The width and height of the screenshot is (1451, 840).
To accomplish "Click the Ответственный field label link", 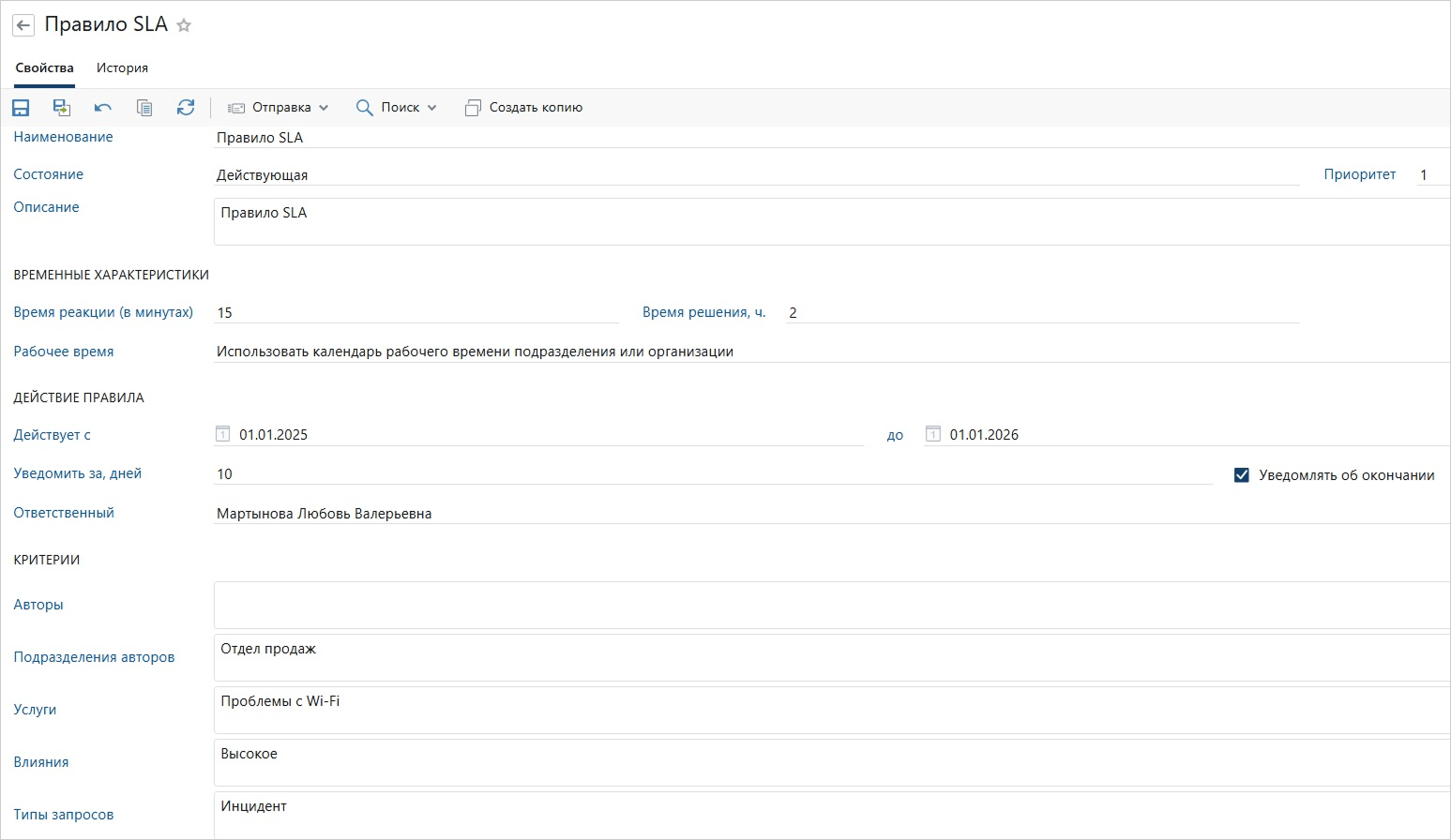I will [x=64, y=513].
